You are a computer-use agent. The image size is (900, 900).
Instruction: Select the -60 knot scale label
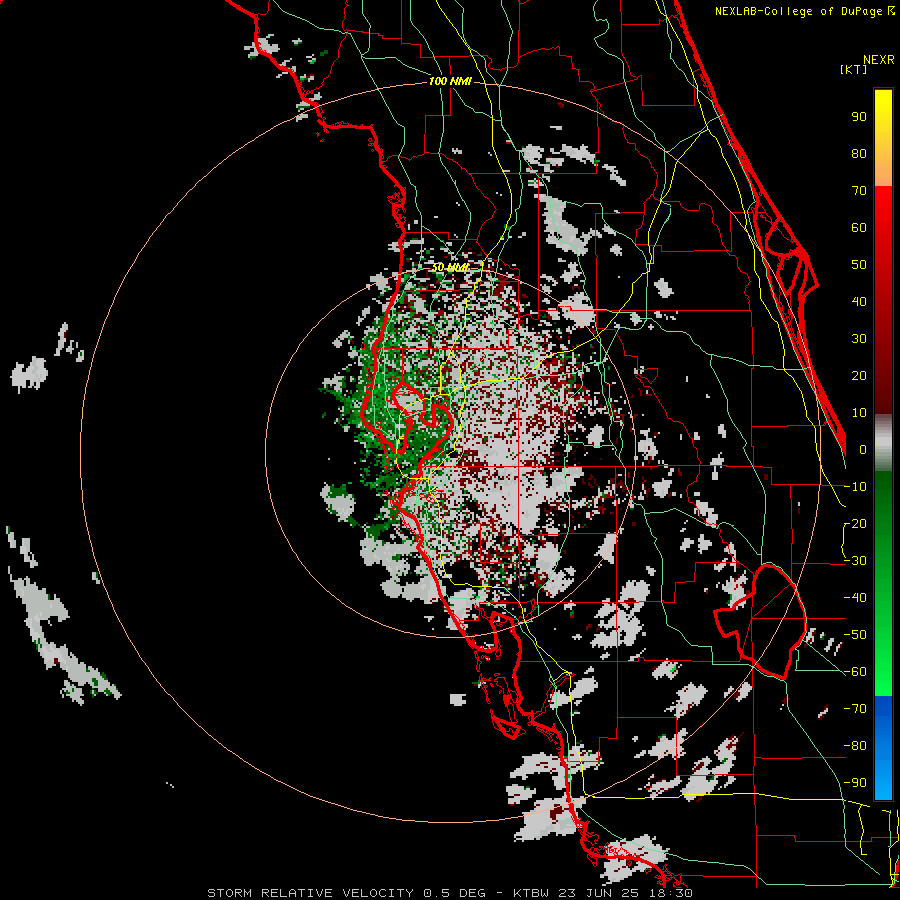[x=855, y=672]
